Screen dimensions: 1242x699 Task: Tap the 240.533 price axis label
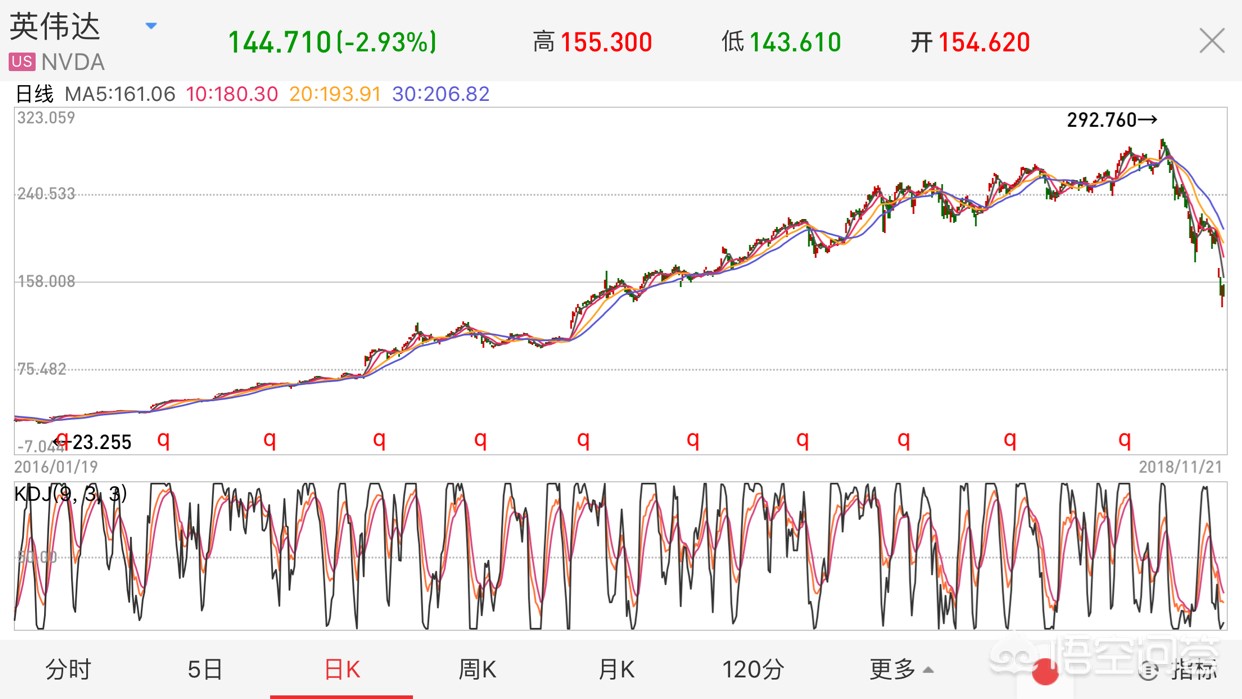tap(46, 194)
